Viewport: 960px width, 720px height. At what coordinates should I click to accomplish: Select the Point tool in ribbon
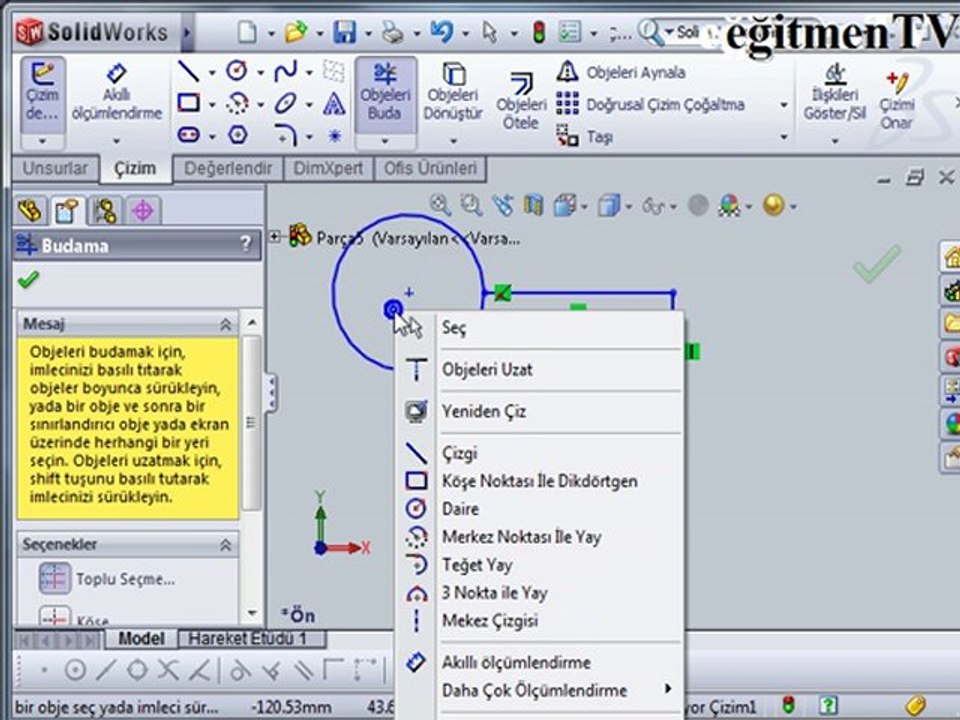[334, 135]
